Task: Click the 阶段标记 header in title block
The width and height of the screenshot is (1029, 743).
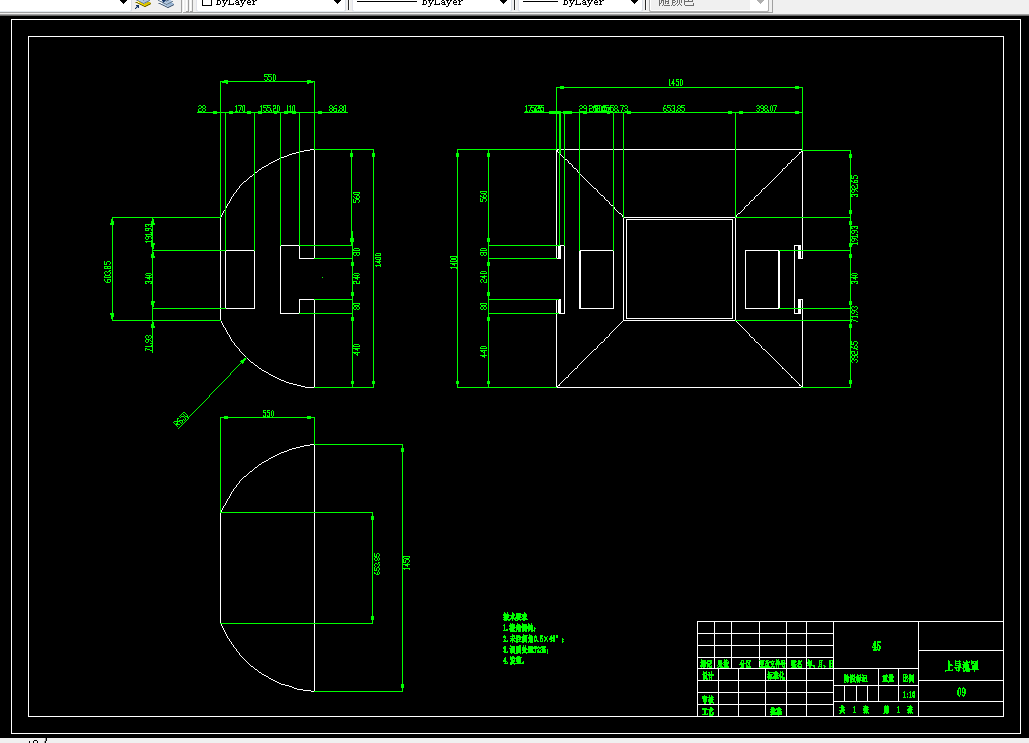Action: coord(855,679)
